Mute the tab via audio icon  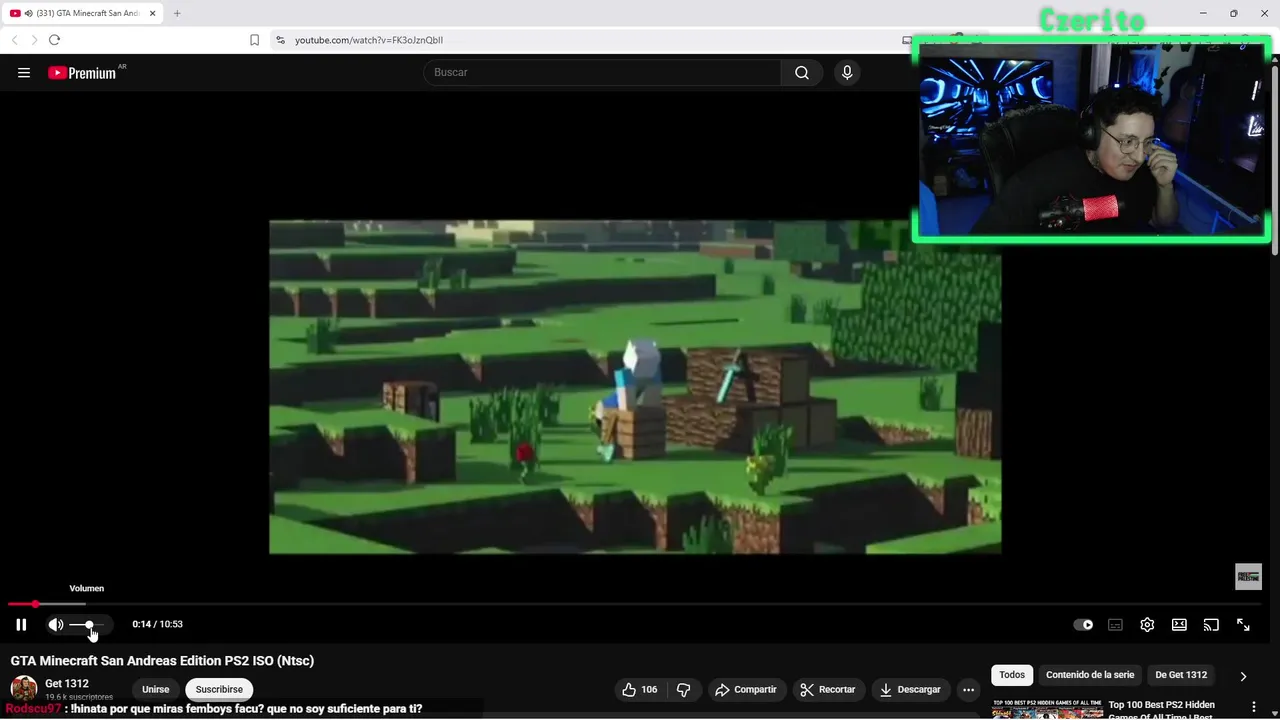pos(28,13)
